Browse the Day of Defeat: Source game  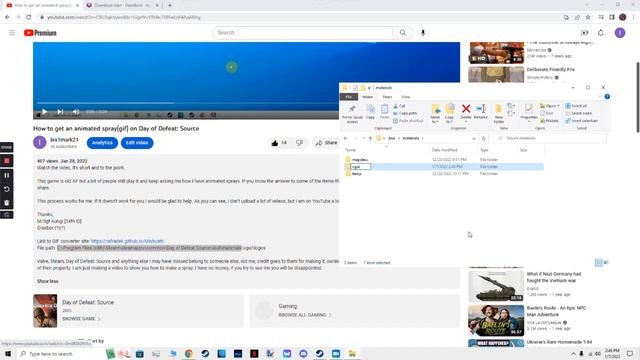tap(80, 318)
